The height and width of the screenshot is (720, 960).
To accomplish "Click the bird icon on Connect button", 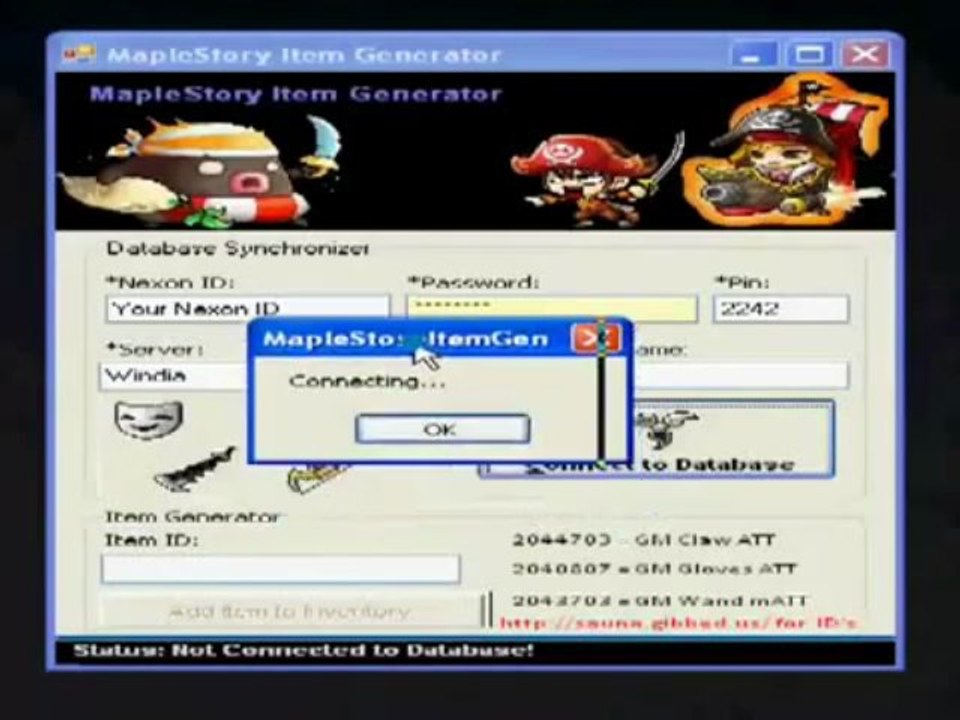I will click(x=664, y=428).
